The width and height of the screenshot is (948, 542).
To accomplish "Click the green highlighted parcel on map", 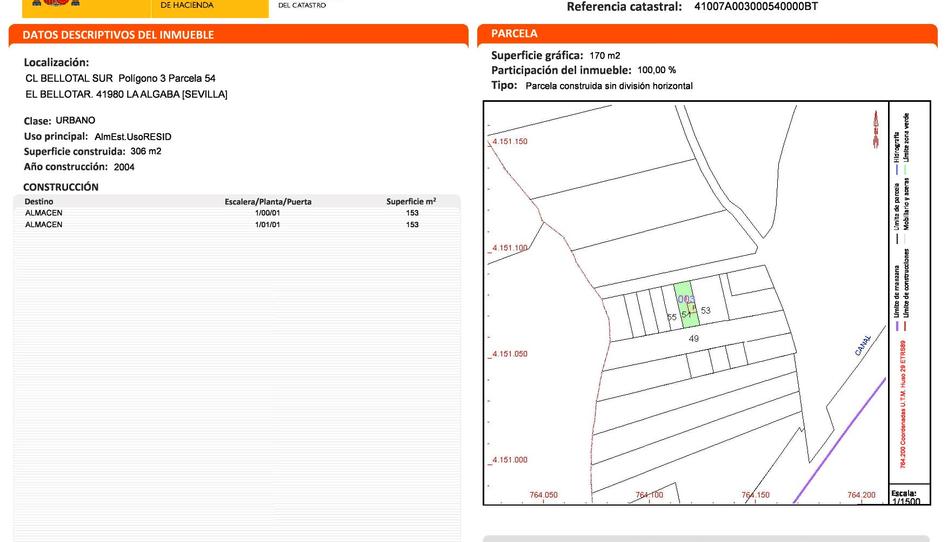I will [x=685, y=305].
